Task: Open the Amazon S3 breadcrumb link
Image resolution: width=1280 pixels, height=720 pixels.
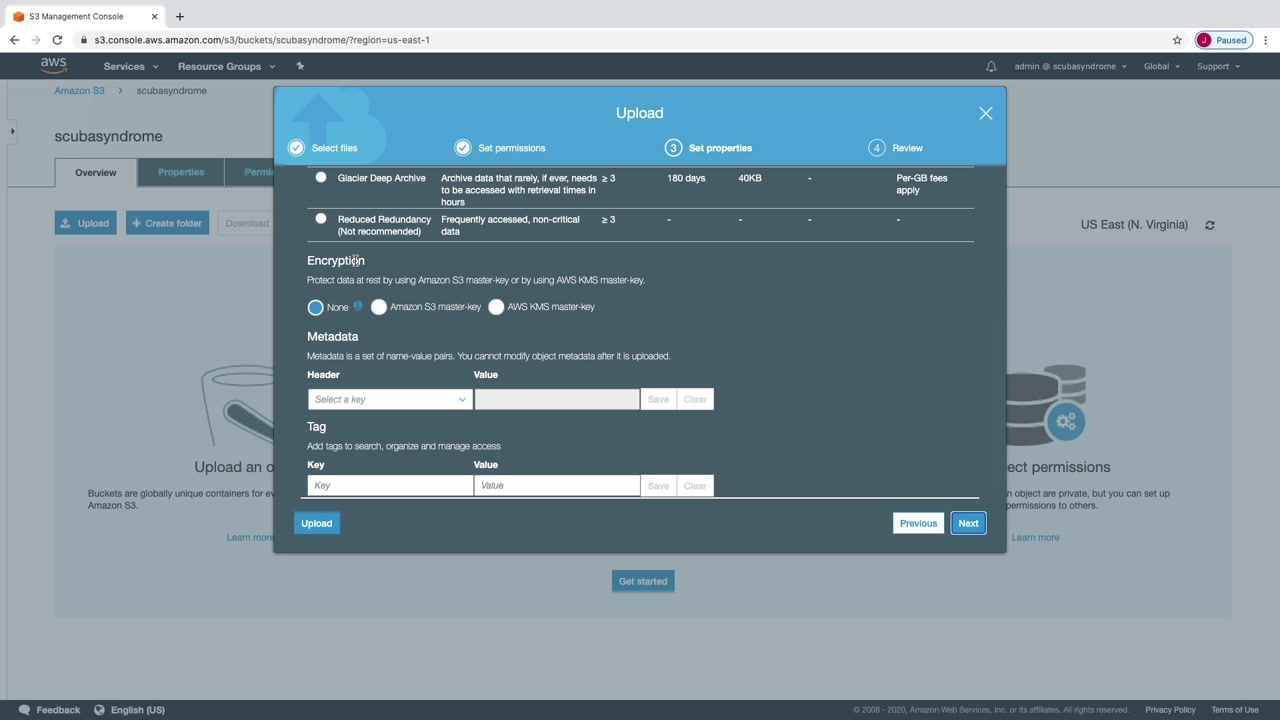Action: pyautogui.click(x=79, y=90)
